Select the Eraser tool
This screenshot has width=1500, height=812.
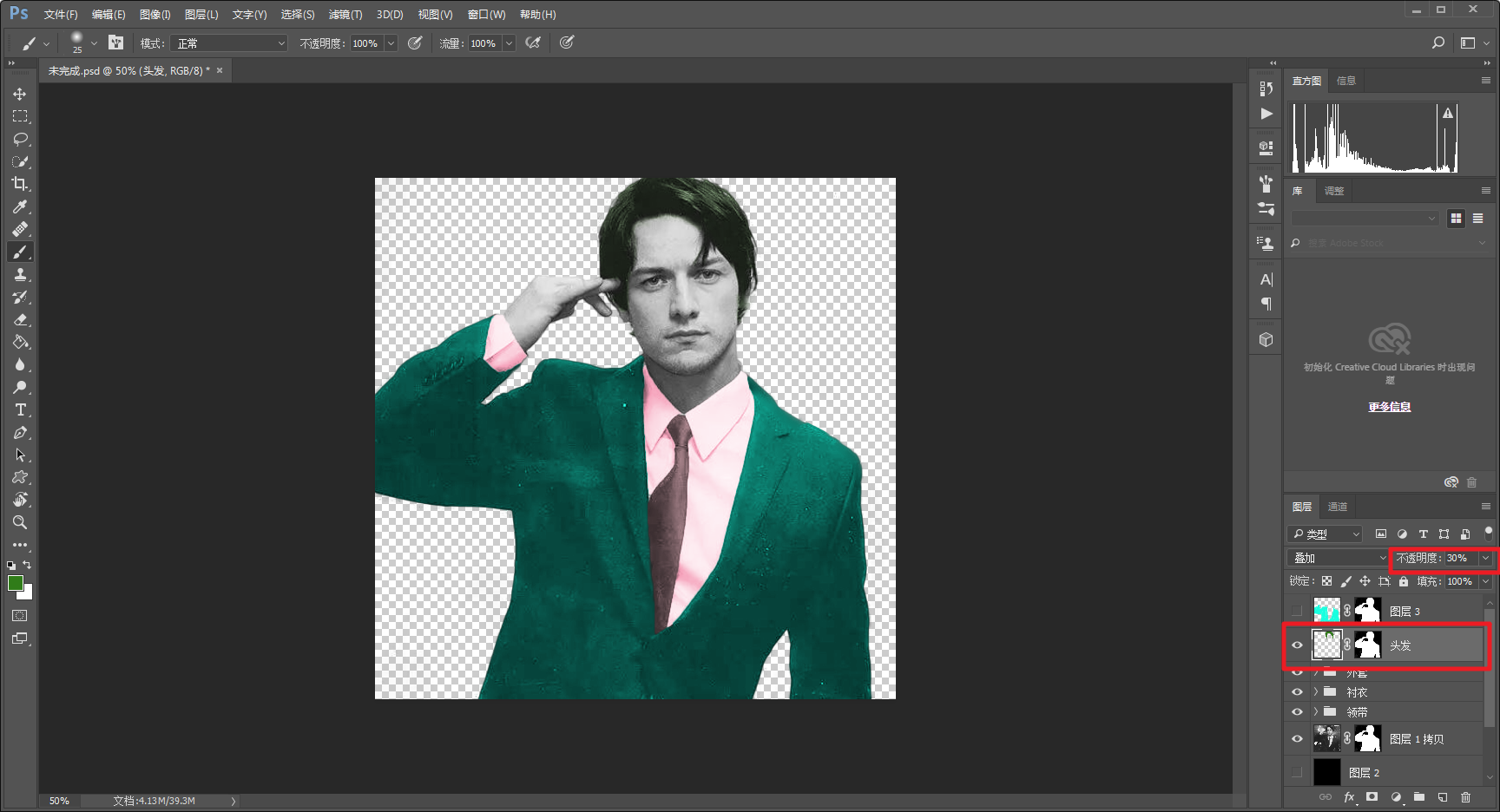[20, 319]
